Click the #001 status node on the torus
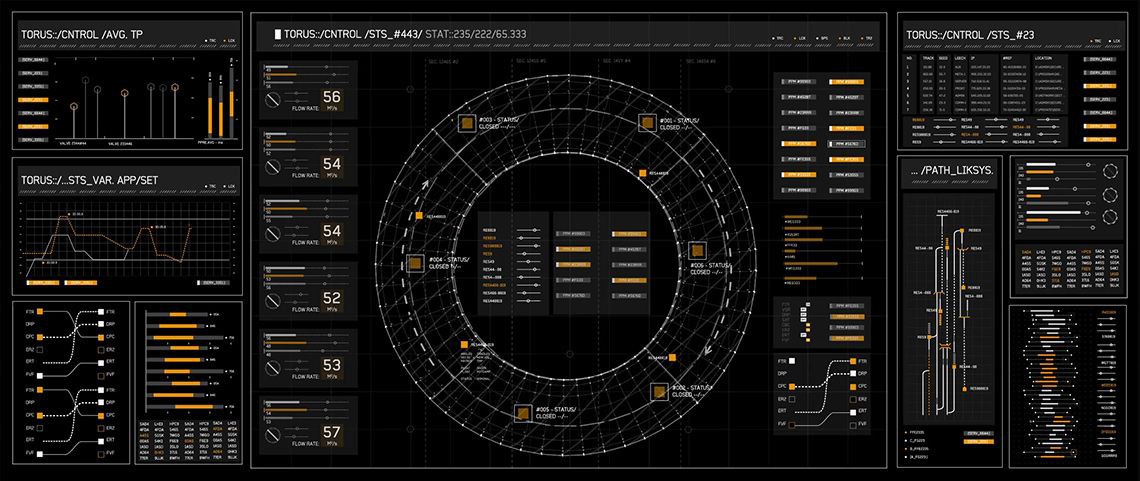 point(649,123)
